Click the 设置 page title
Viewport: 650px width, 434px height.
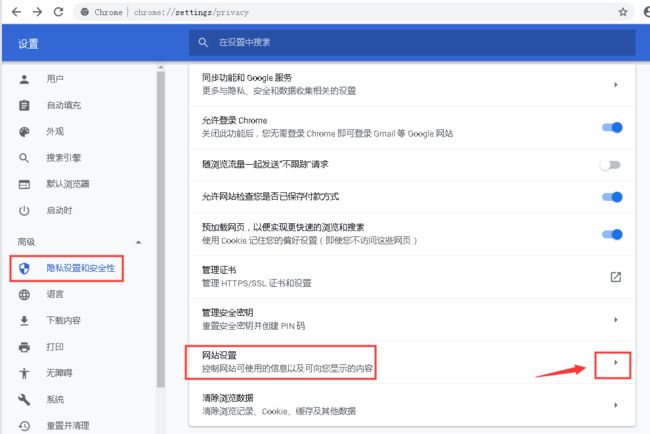(x=28, y=44)
